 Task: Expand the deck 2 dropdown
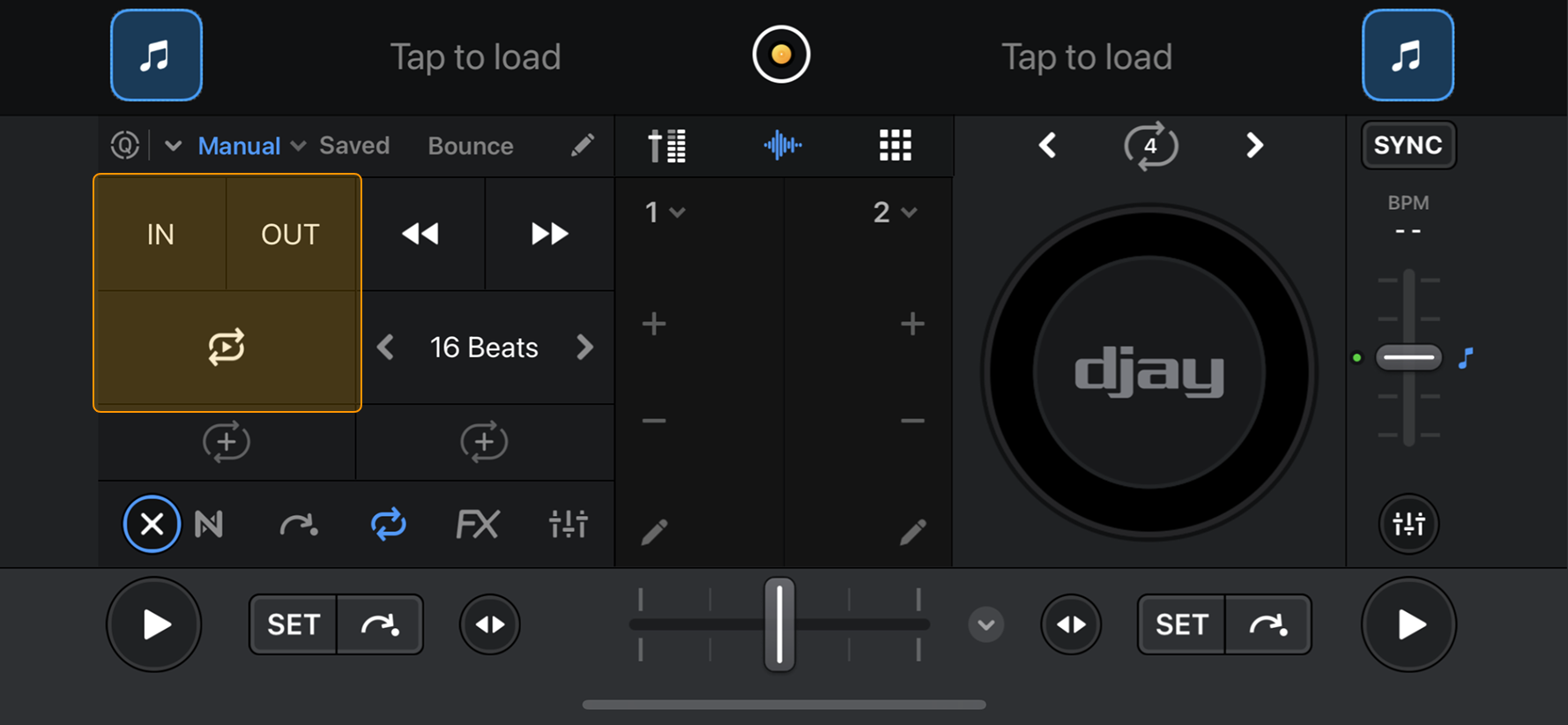pos(895,213)
